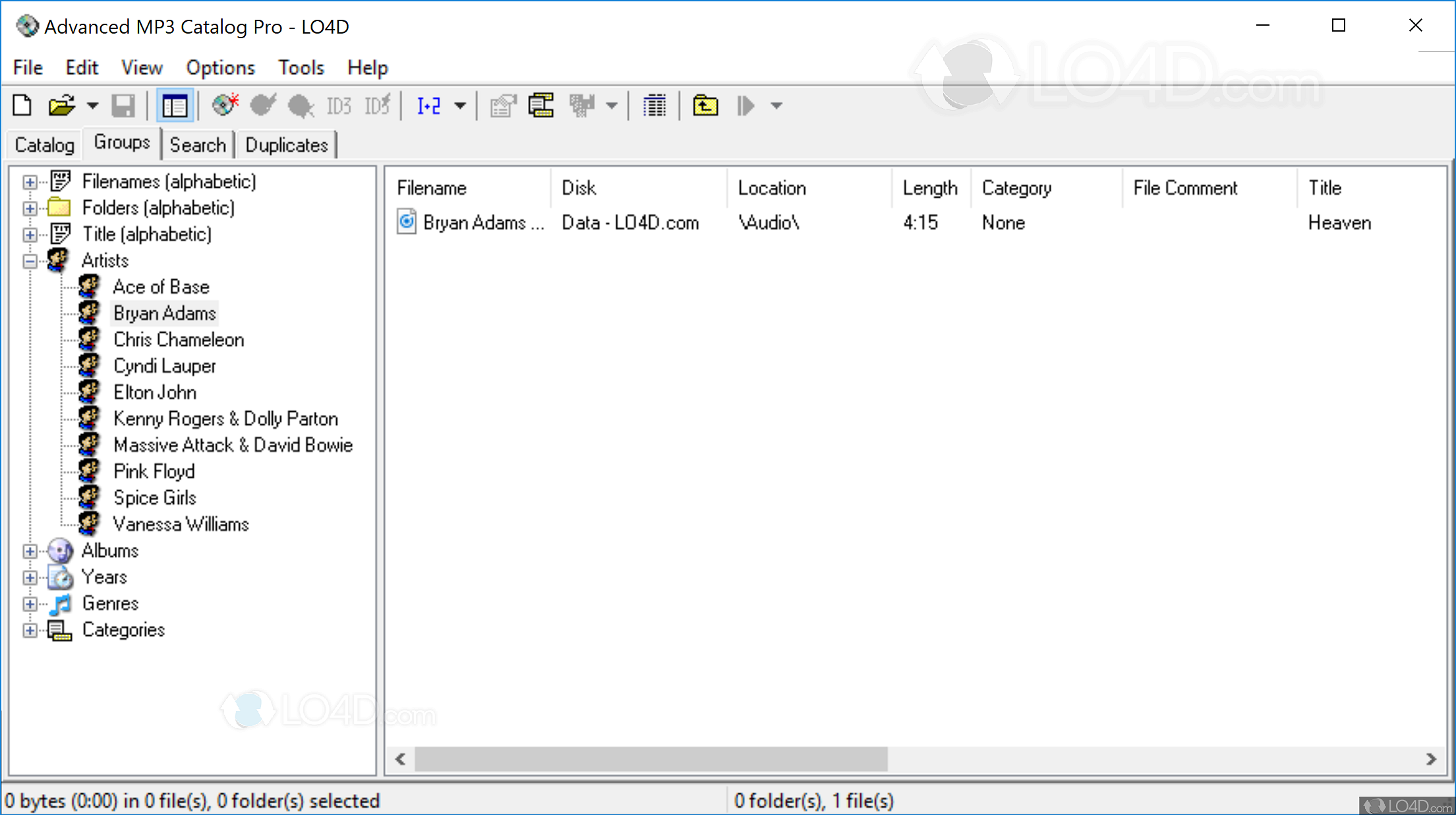Toggle the tree panel layout button

tap(175, 105)
